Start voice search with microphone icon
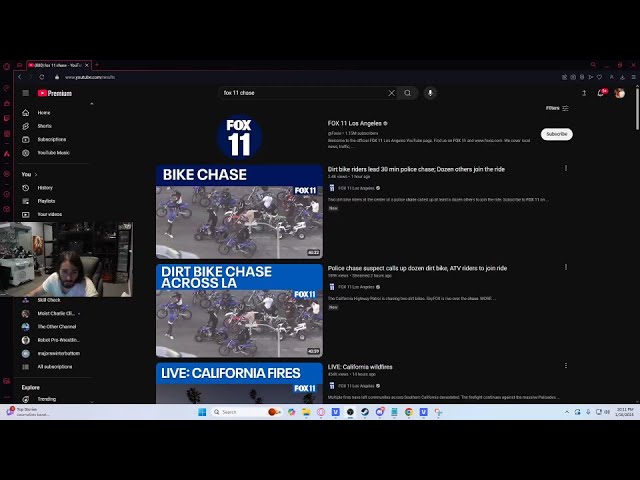 (430, 93)
